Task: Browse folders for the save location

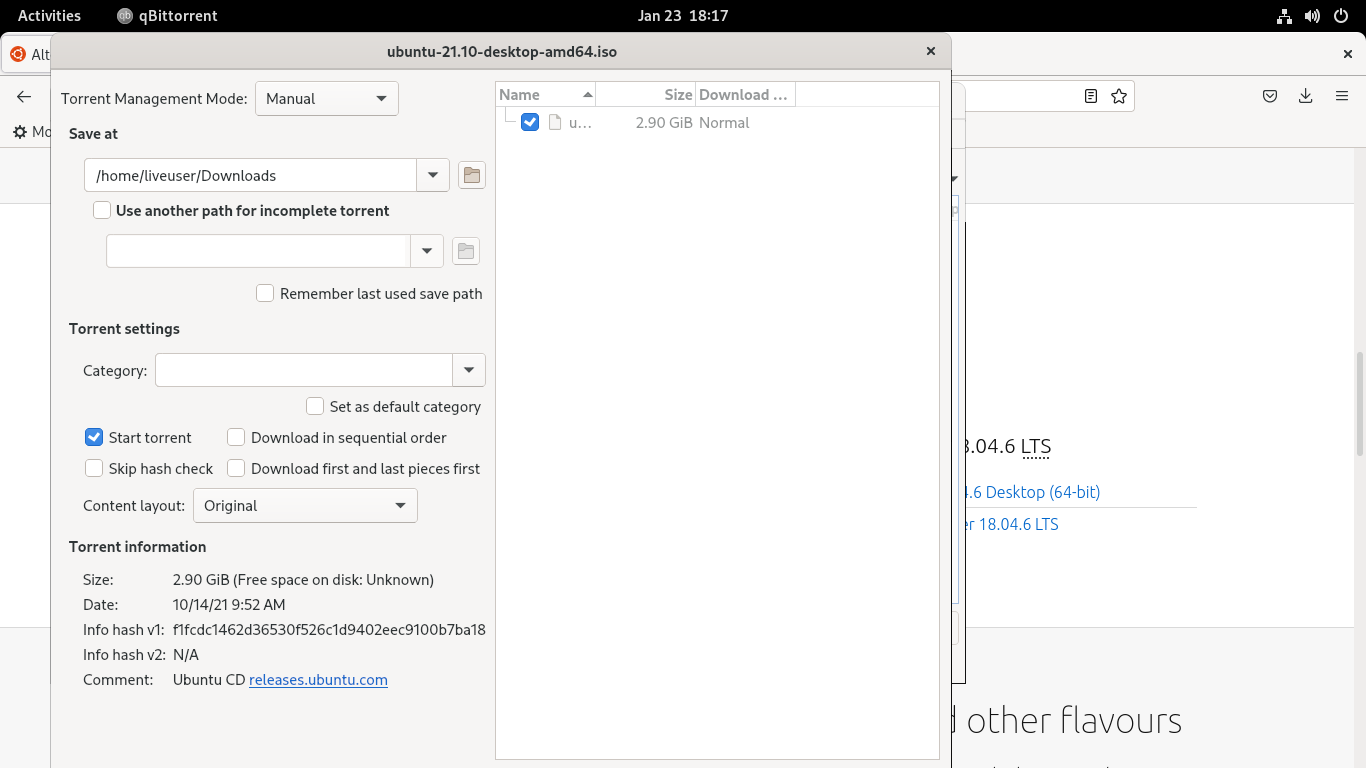Action: click(x=471, y=174)
